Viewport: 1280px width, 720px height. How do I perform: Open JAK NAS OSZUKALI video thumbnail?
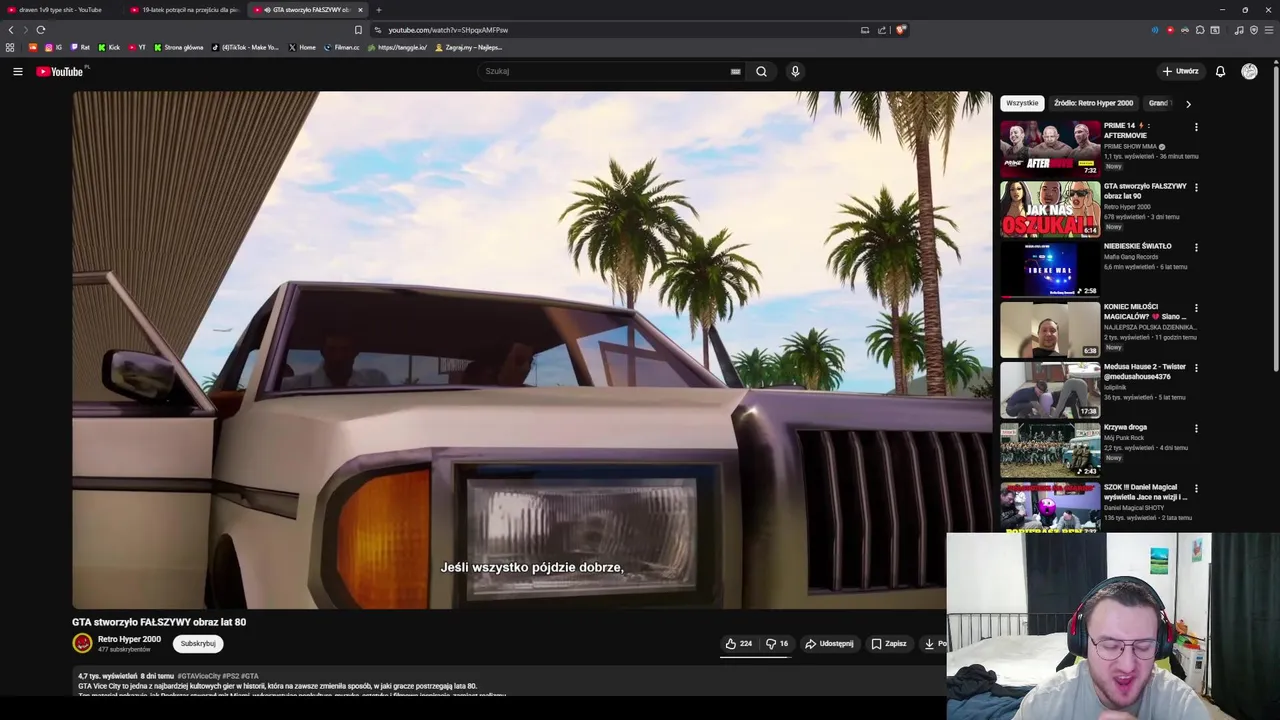tap(1050, 208)
